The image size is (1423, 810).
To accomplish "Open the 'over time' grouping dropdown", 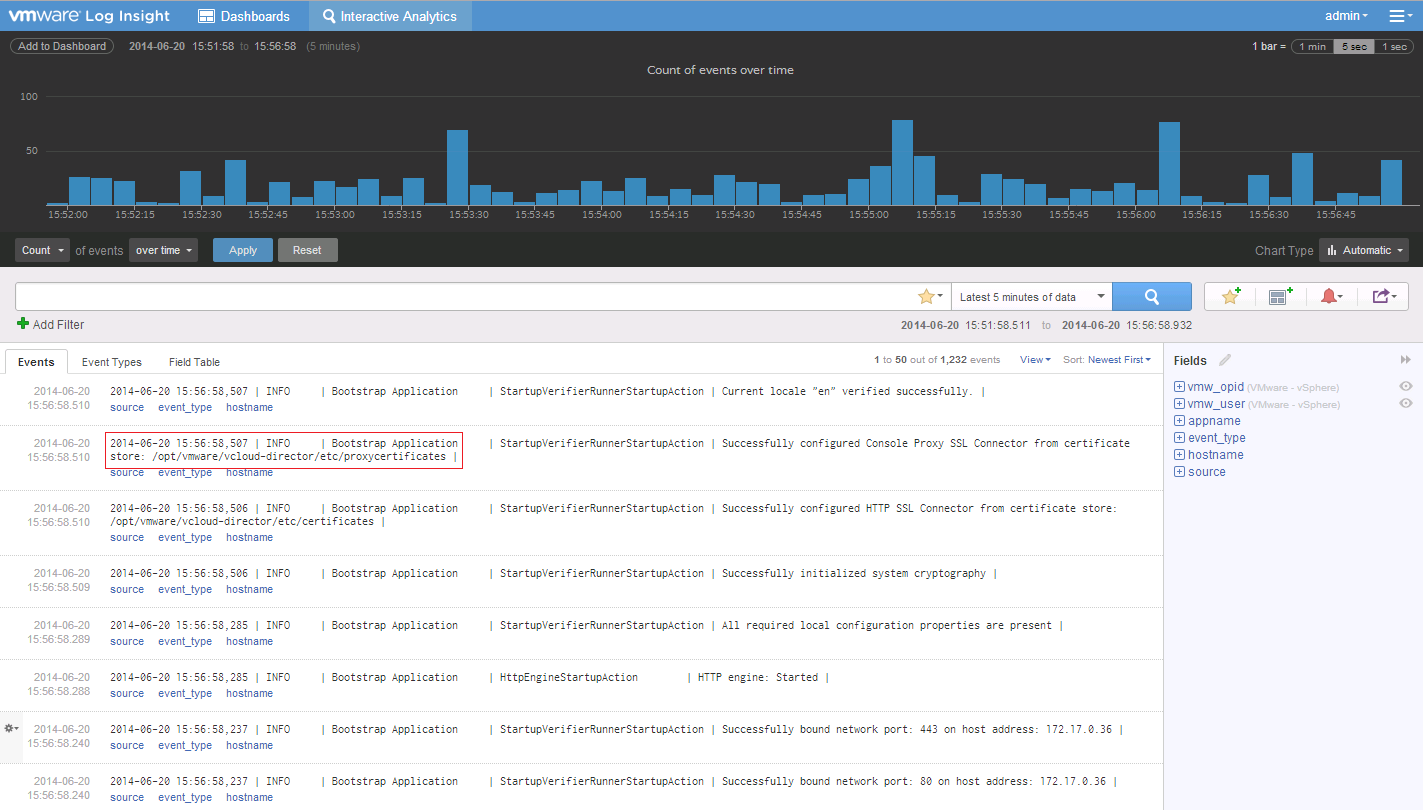I will click(163, 250).
